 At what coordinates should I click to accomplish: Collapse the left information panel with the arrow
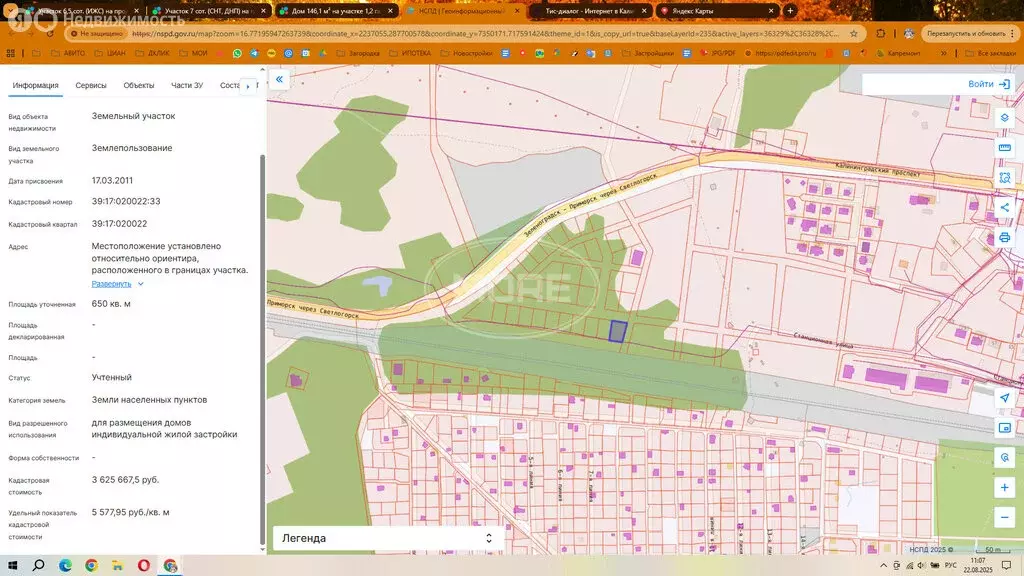coord(279,79)
